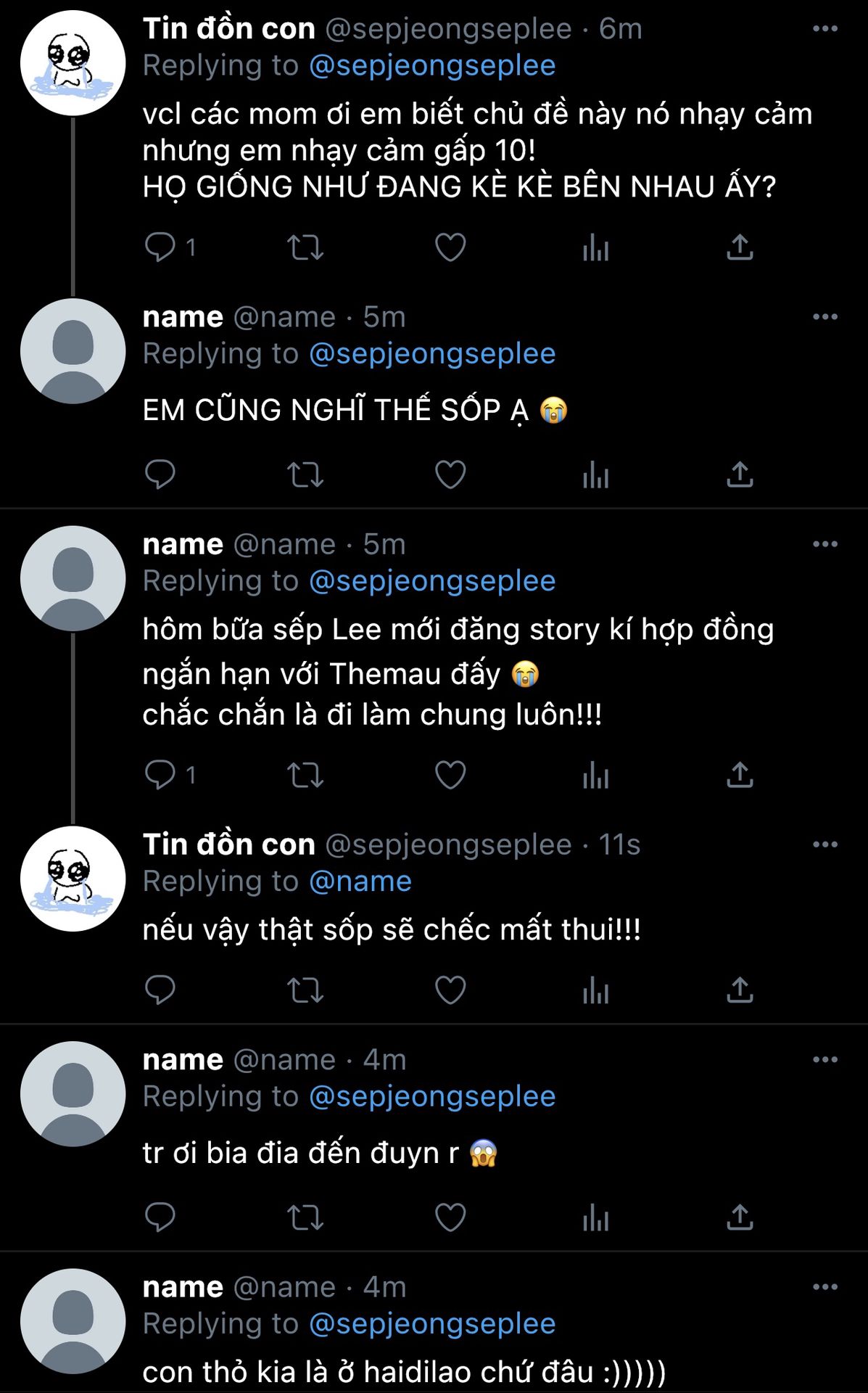The width and height of the screenshot is (868, 1393).
Task: Open the avatar beside 'EM CŨNG NGHĨ THẾ' reply
Action: tap(73, 351)
